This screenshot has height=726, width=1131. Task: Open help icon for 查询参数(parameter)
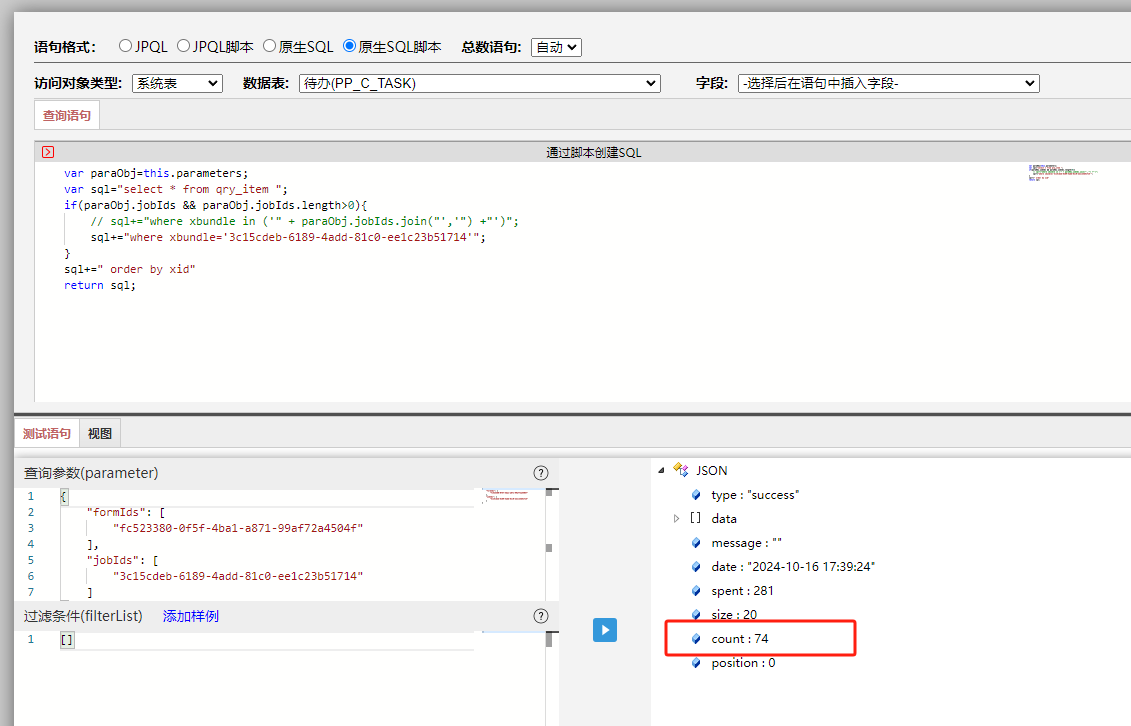coord(540,473)
